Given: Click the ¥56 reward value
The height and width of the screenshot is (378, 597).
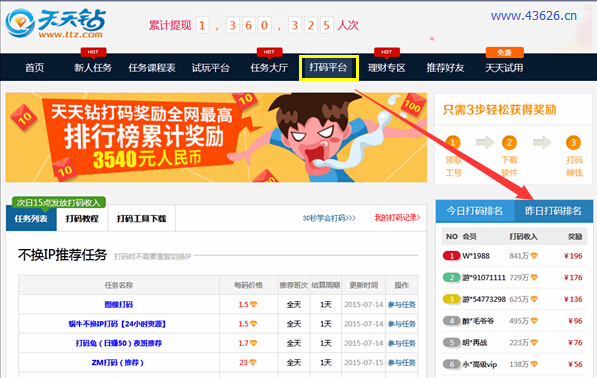Looking at the screenshot, I should [x=575, y=364].
